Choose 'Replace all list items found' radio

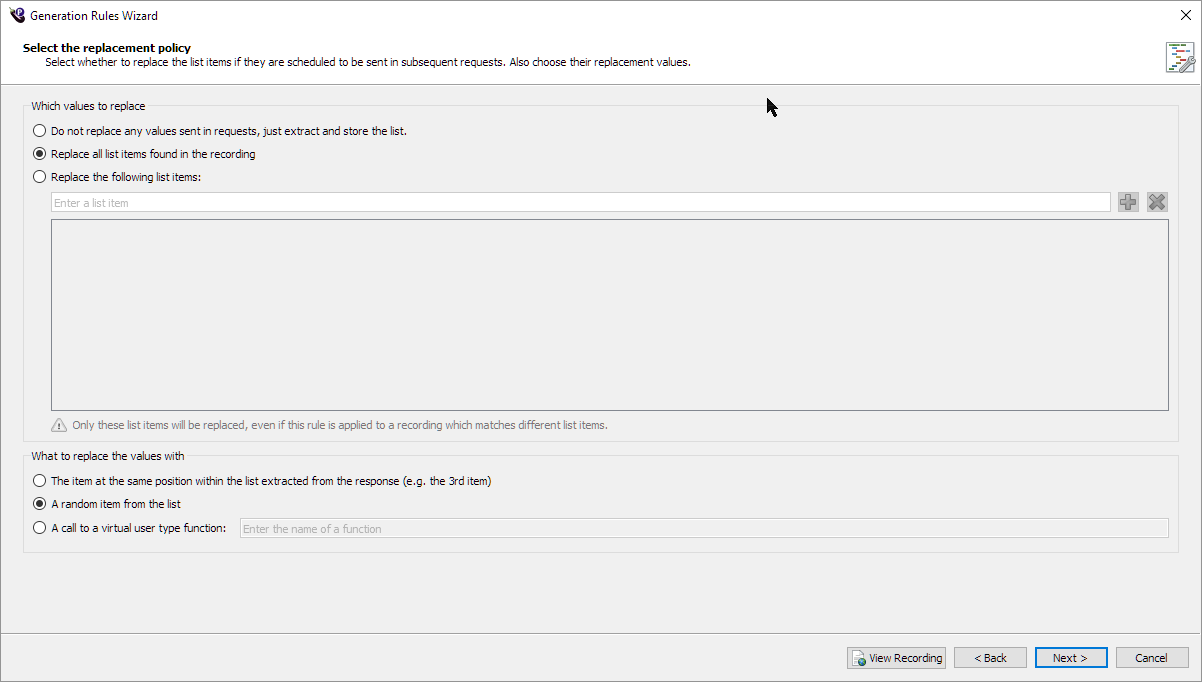[x=40, y=154]
